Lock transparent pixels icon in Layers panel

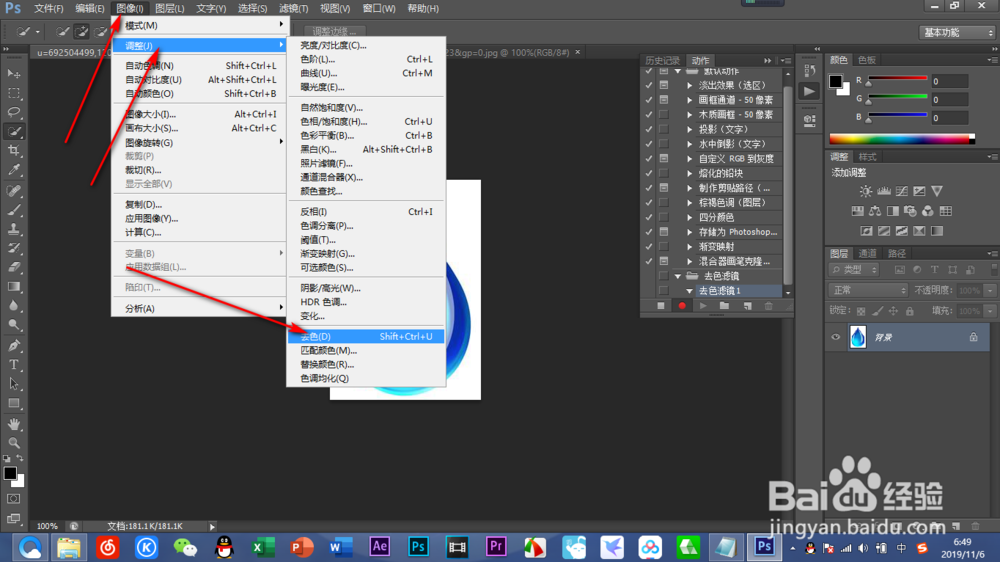point(861,311)
